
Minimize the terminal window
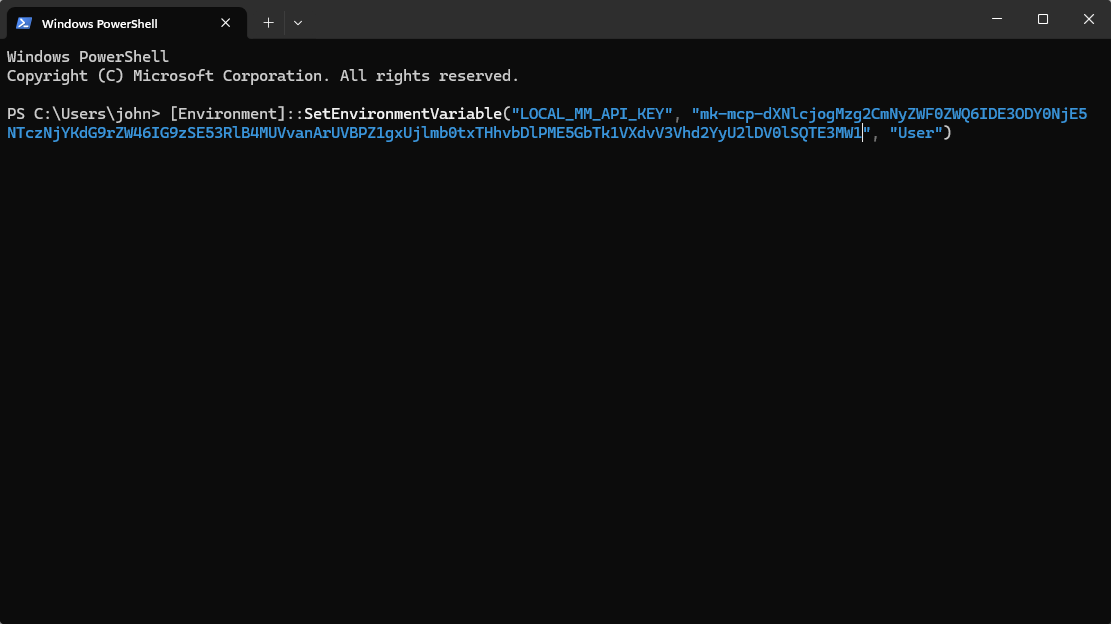pos(997,19)
